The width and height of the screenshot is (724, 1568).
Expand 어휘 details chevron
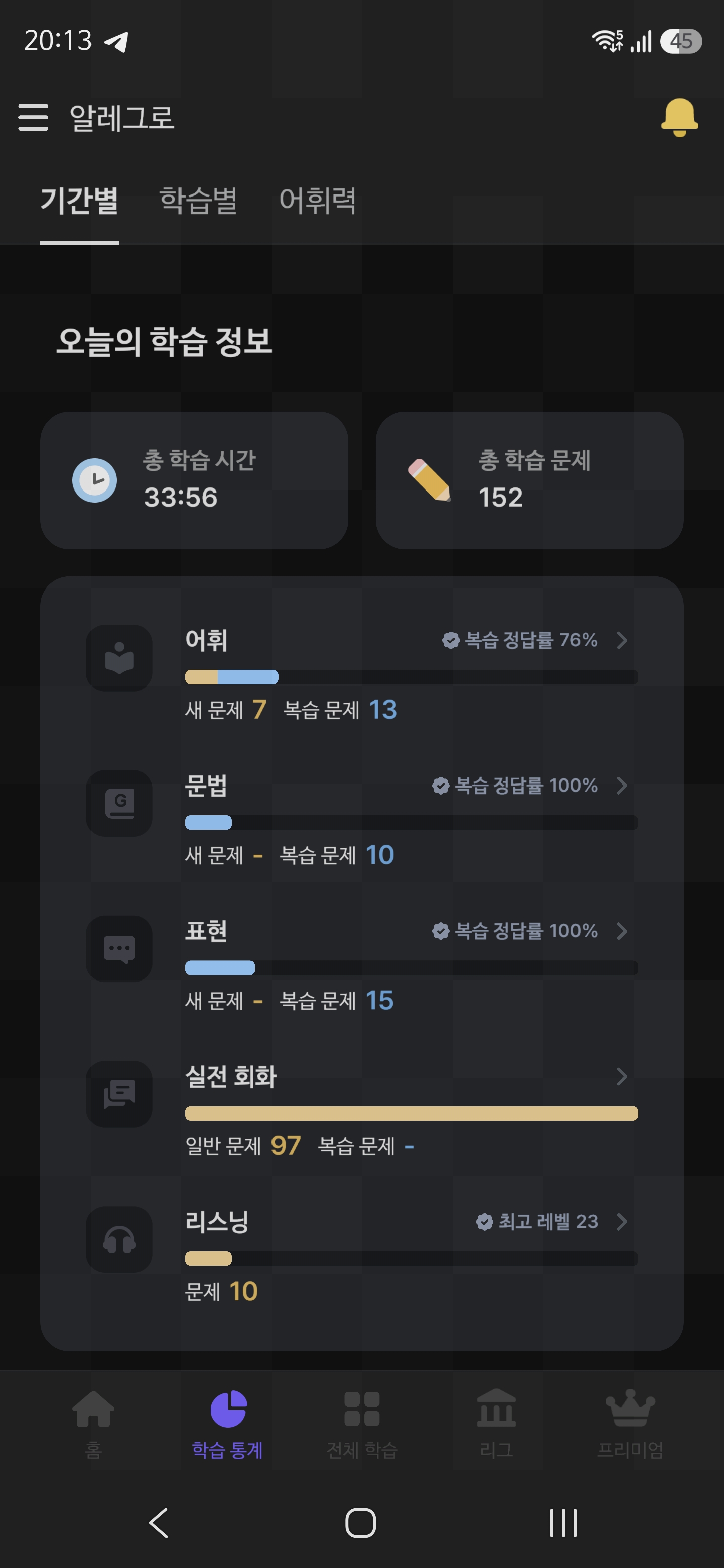[x=622, y=640]
